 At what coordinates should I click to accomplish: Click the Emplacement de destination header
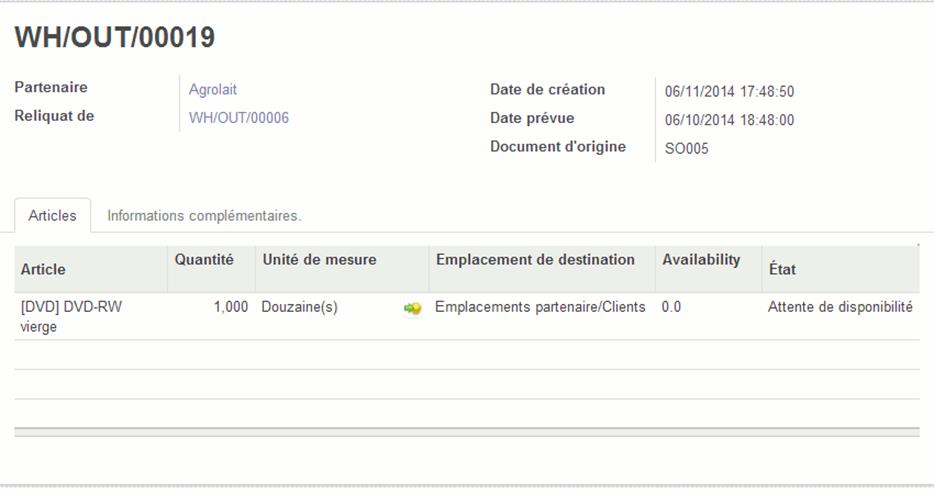click(x=535, y=260)
